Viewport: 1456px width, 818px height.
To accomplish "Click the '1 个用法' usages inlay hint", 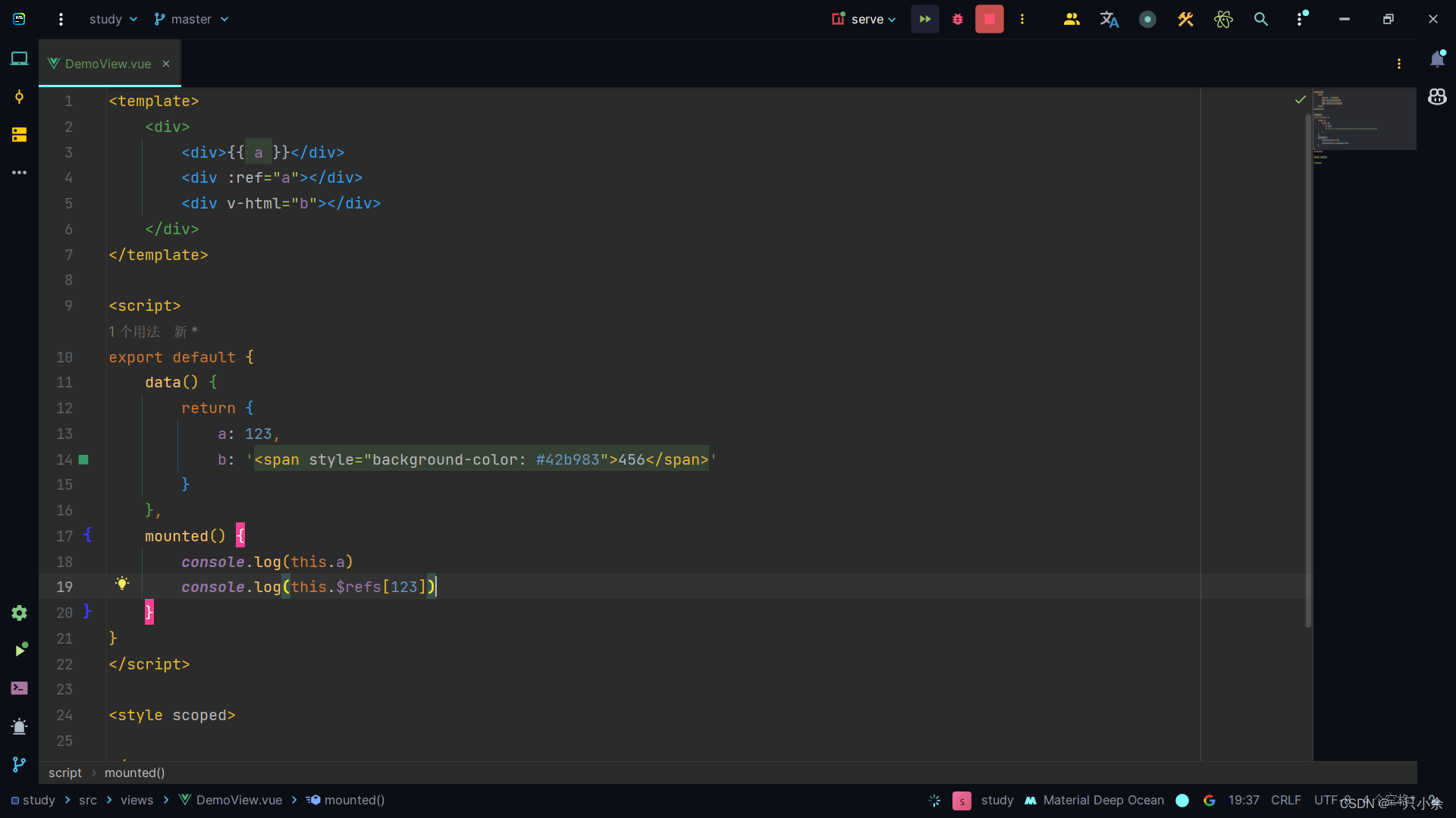I will point(134,331).
